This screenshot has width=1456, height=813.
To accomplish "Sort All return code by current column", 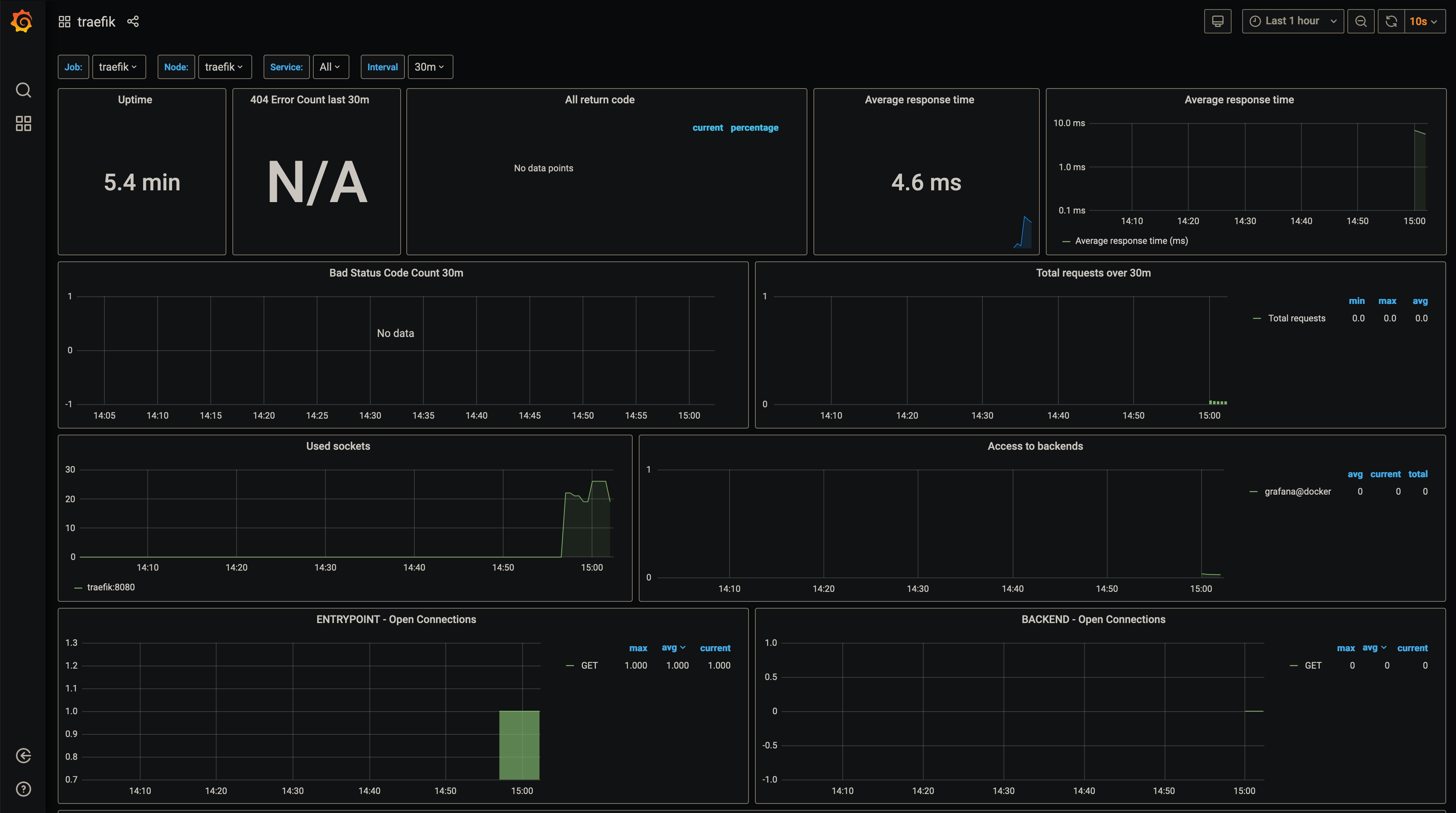I will [x=707, y=128].
